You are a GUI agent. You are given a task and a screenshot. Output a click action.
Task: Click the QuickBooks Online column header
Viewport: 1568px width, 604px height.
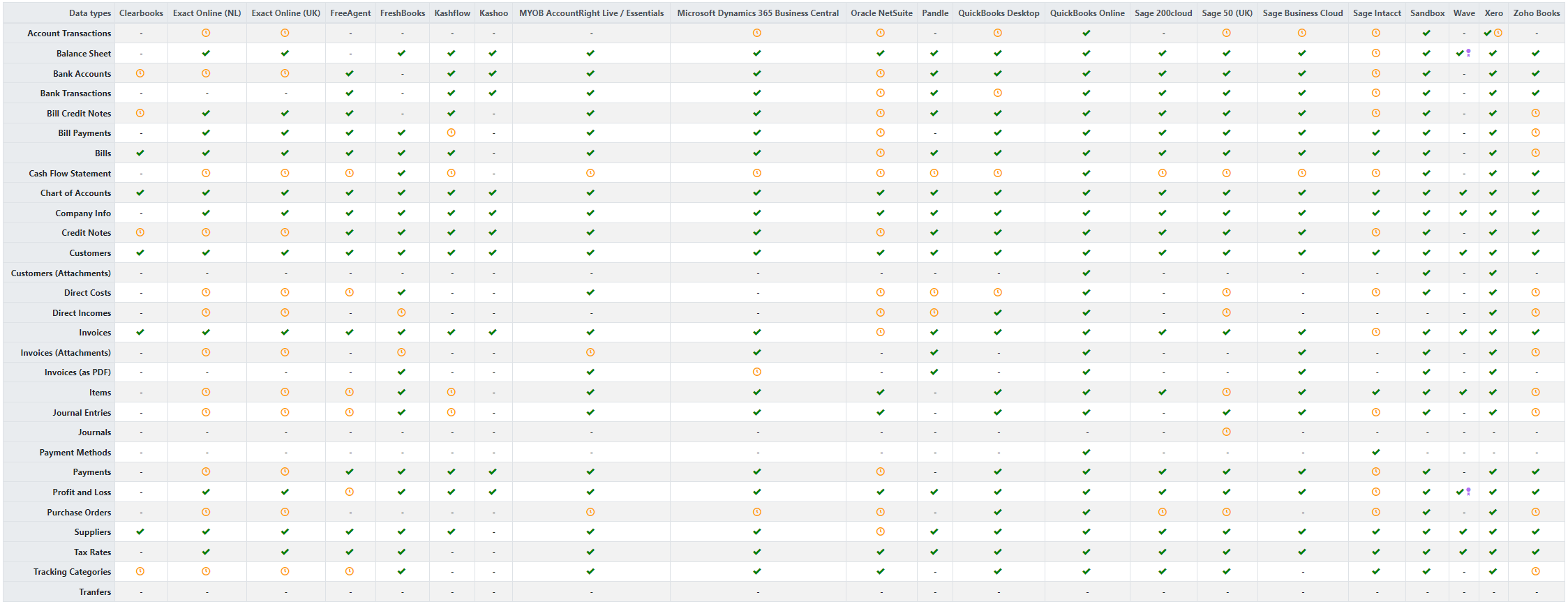(x=1087, y=13)
